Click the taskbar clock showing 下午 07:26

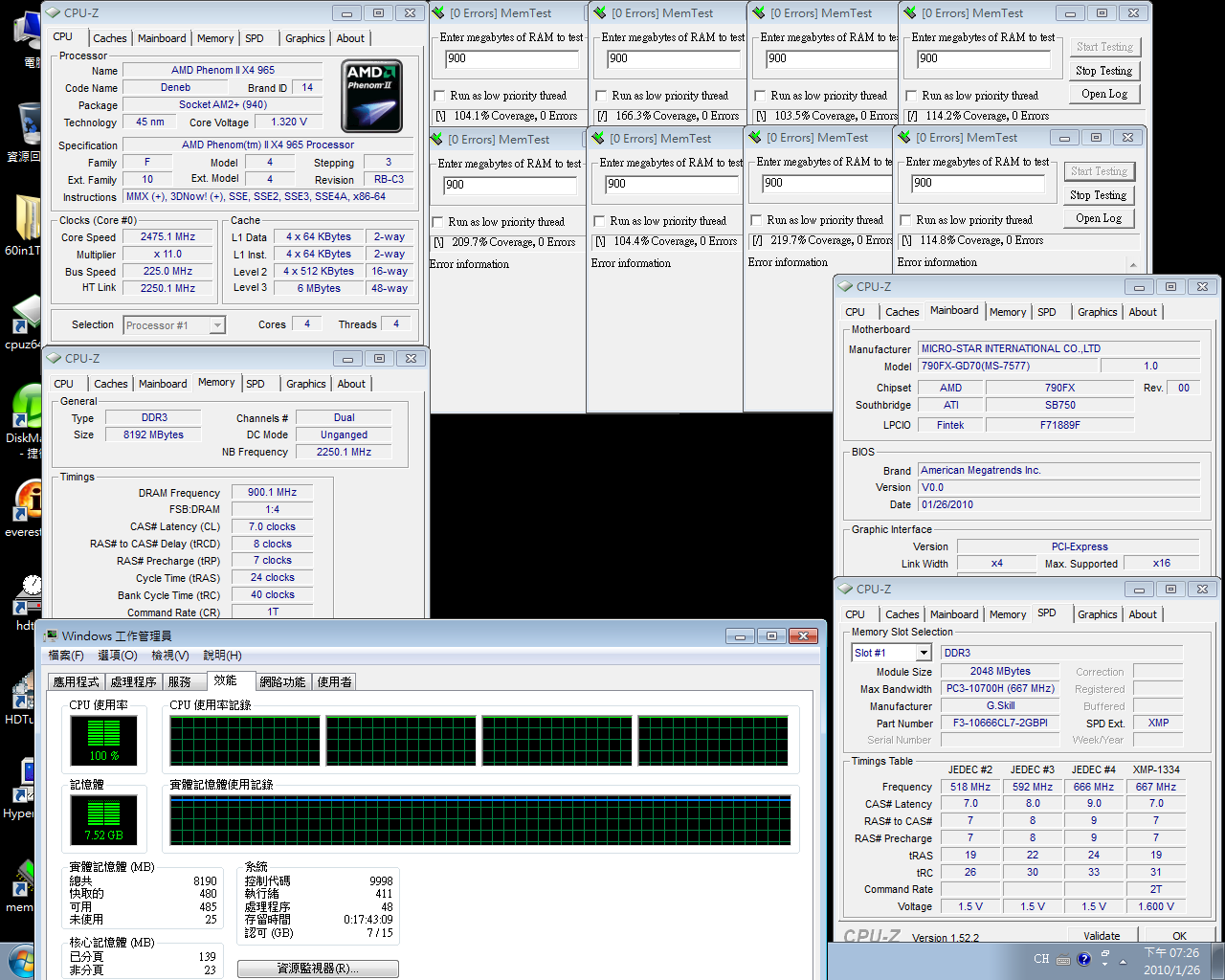pyautogui.click(x=1171, y=961)
